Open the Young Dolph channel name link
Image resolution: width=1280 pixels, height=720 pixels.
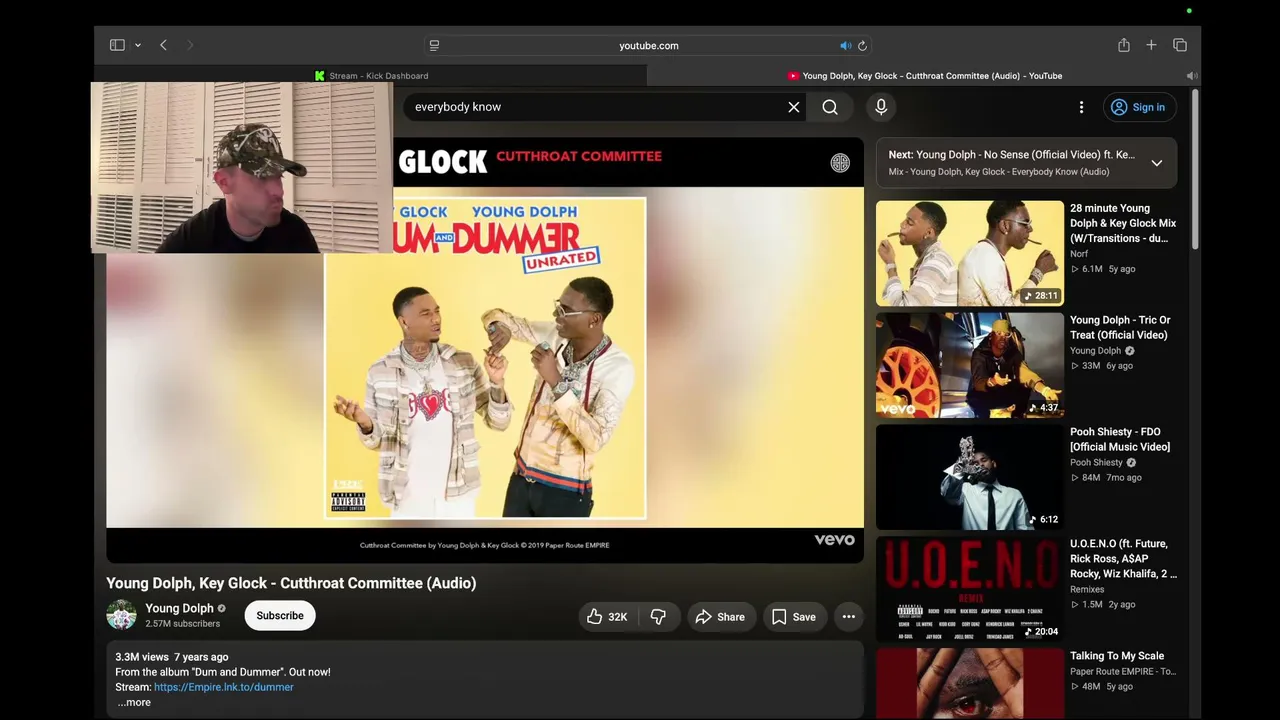pos(179,608)
